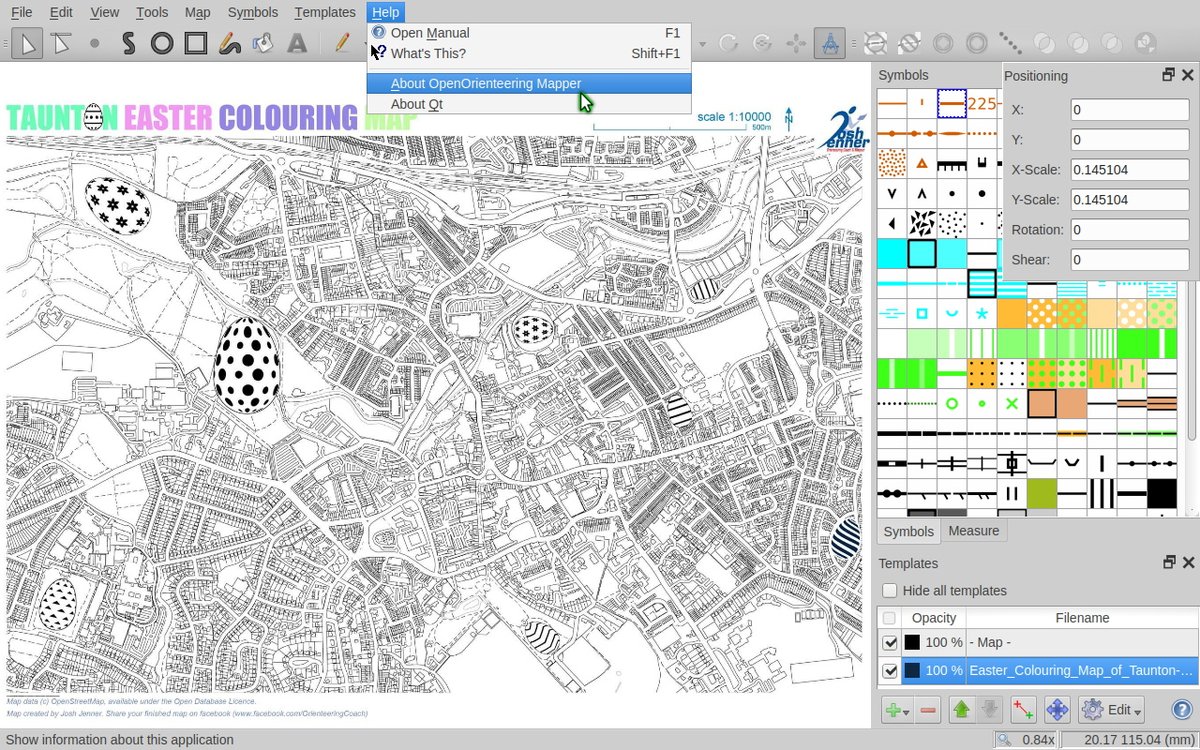Image resolution: width=1200 pixels, height=750 pixels.
Task: Activate the Paint on template pencil tool
Action: [x=342, y=43]
